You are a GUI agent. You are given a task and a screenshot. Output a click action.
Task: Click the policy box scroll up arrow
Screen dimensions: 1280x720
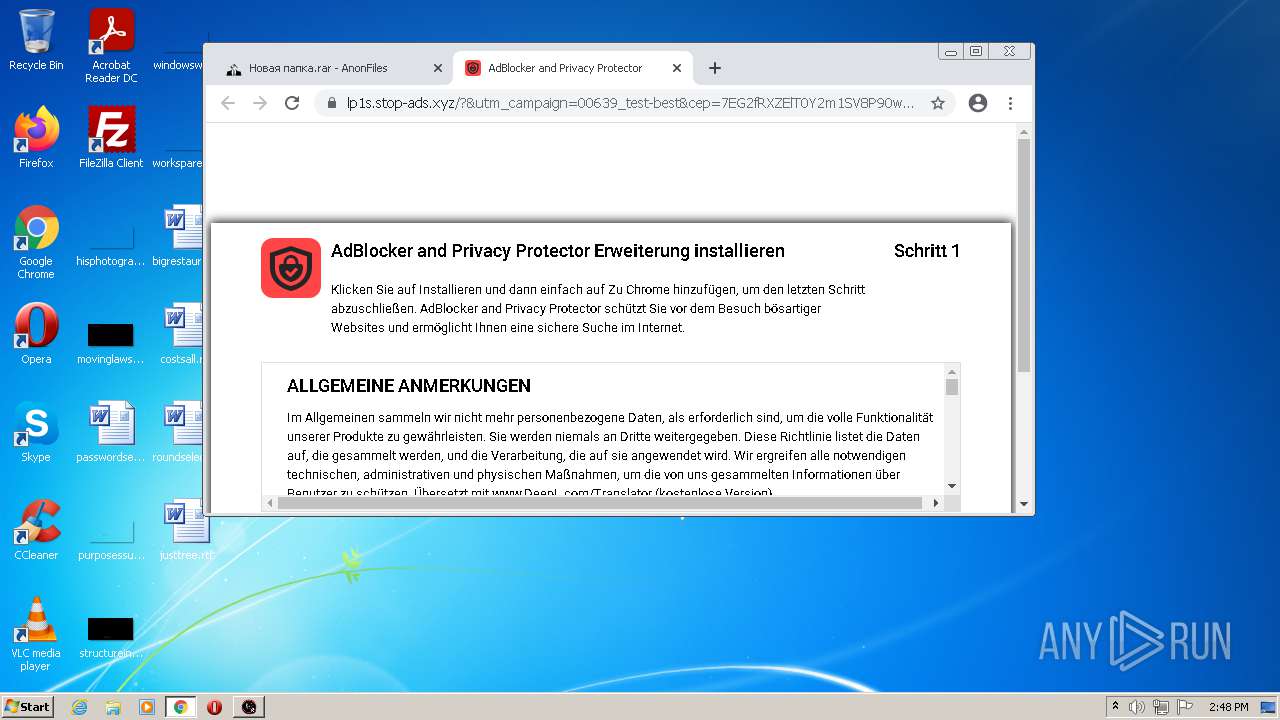pos(952,371)
